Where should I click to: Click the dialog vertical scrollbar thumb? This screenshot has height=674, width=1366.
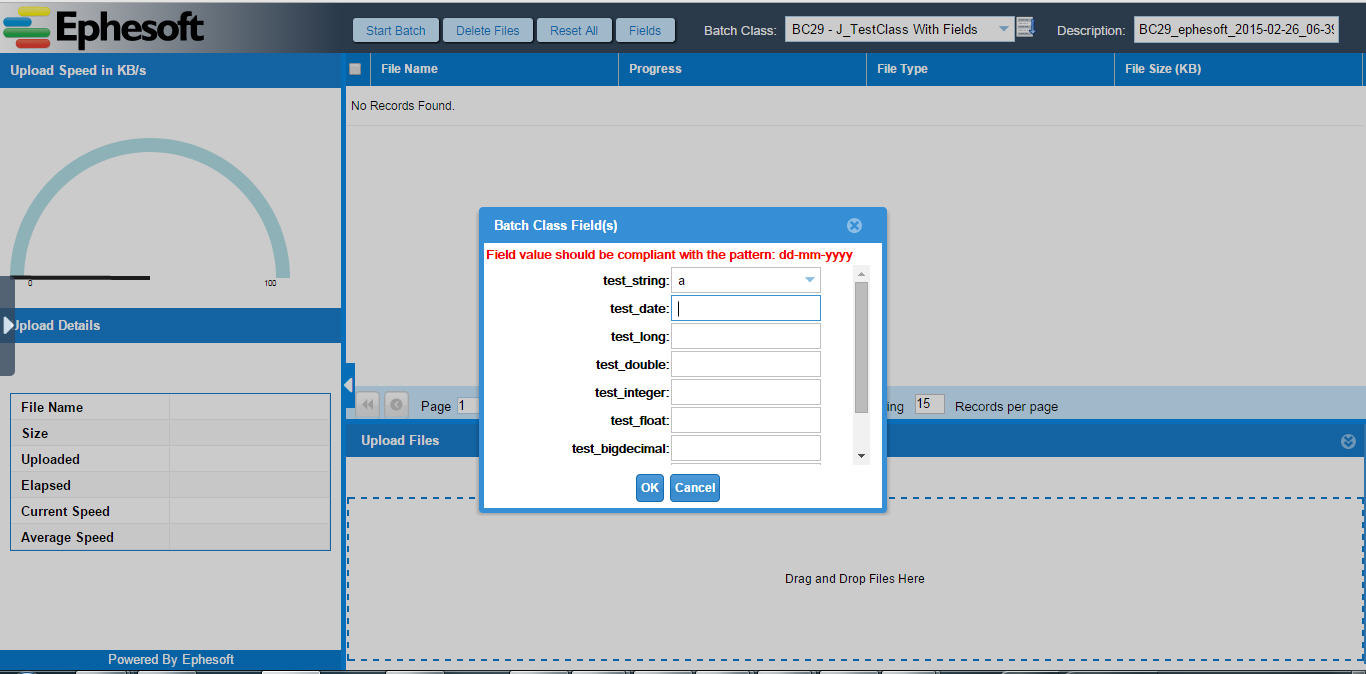coord(861,347)
